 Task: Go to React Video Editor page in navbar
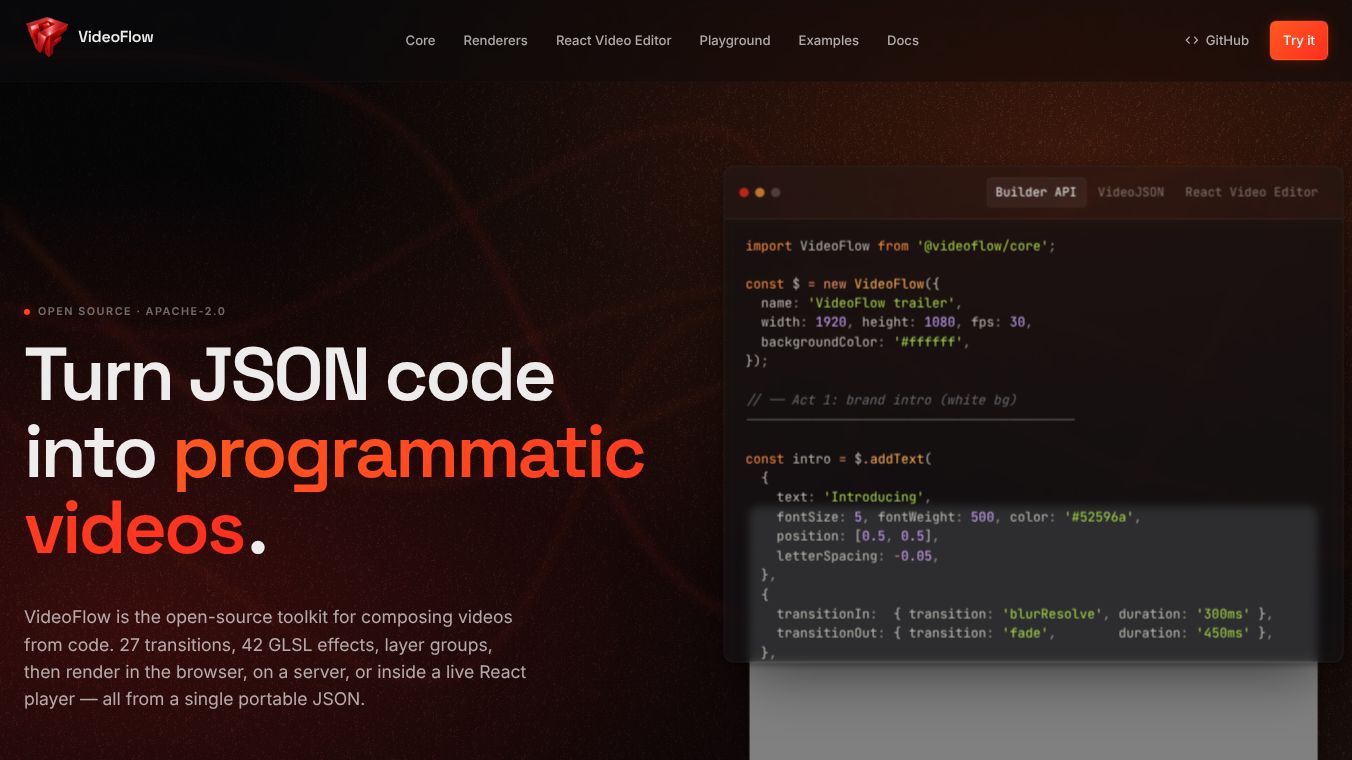point(614,41)
